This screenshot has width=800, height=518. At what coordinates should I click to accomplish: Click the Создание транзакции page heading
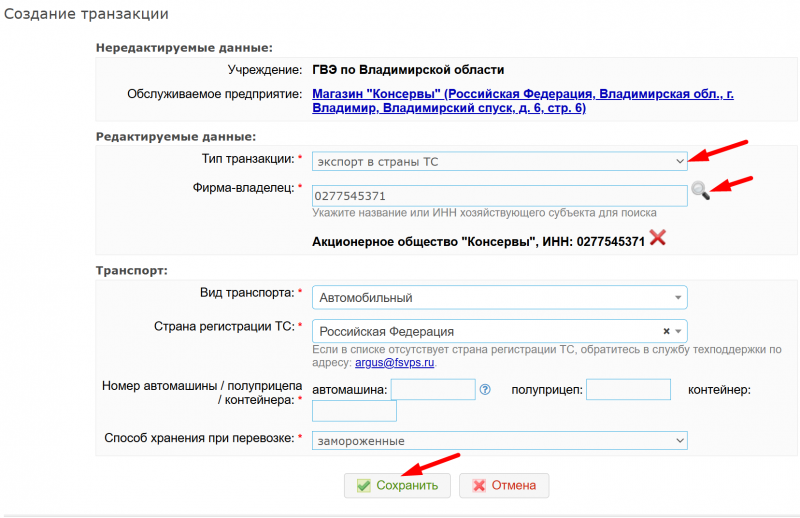(88, 14)
